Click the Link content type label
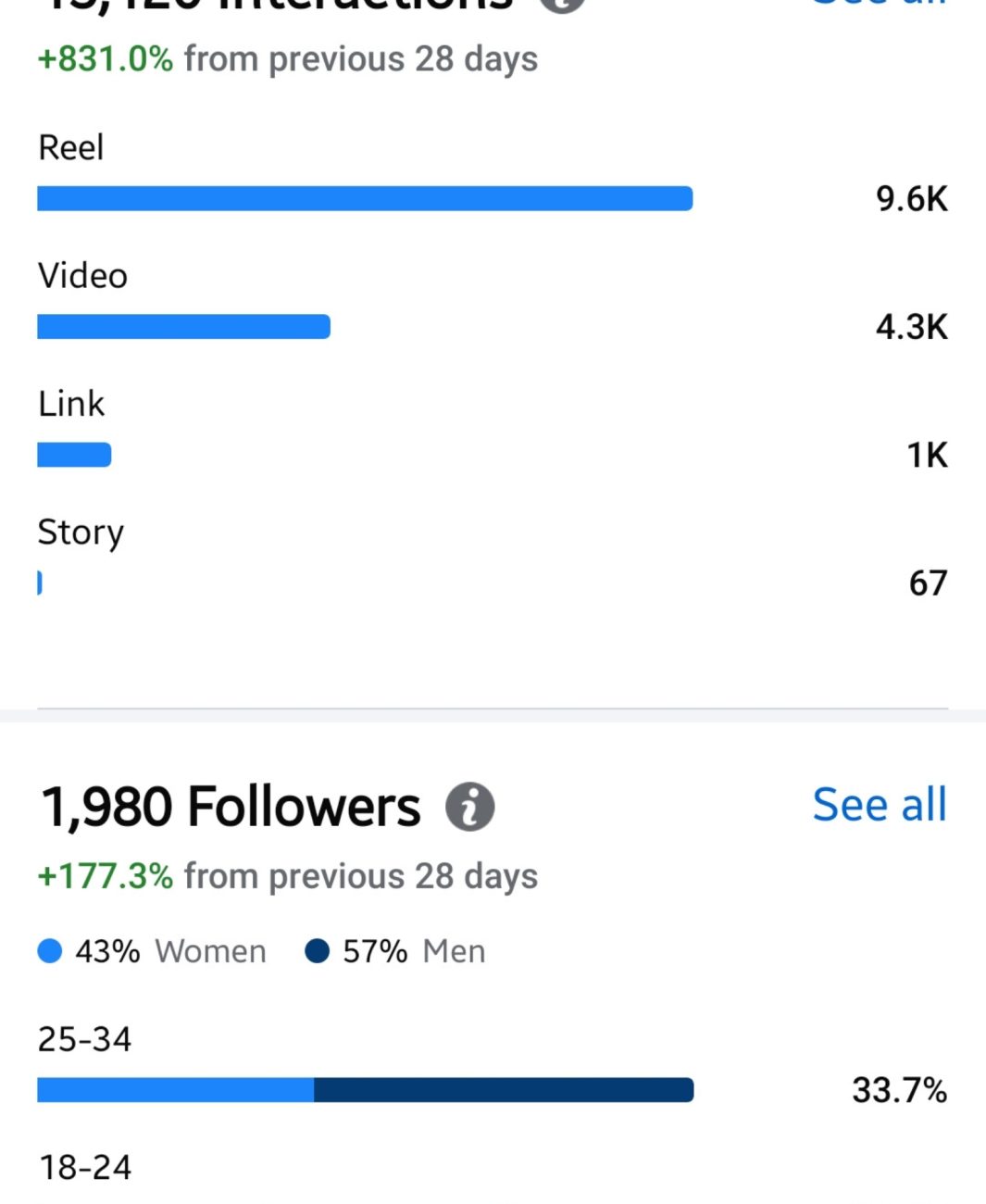986x1204 pixels. pyautogui.click(x=71, y=404)
